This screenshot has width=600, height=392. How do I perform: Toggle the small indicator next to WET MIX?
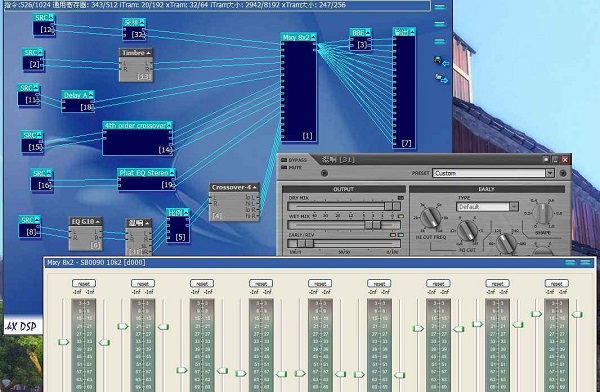click(x=401, y=216)
